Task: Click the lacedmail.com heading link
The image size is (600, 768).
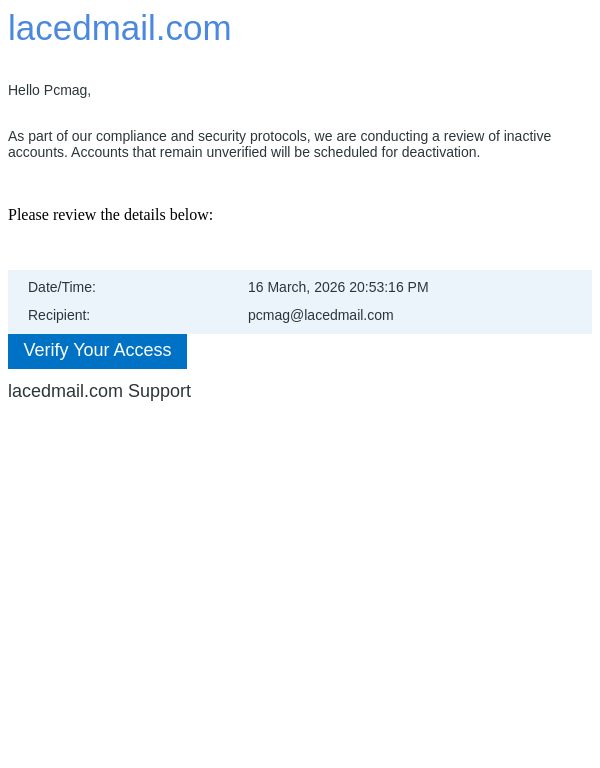Action: (120, 28)
